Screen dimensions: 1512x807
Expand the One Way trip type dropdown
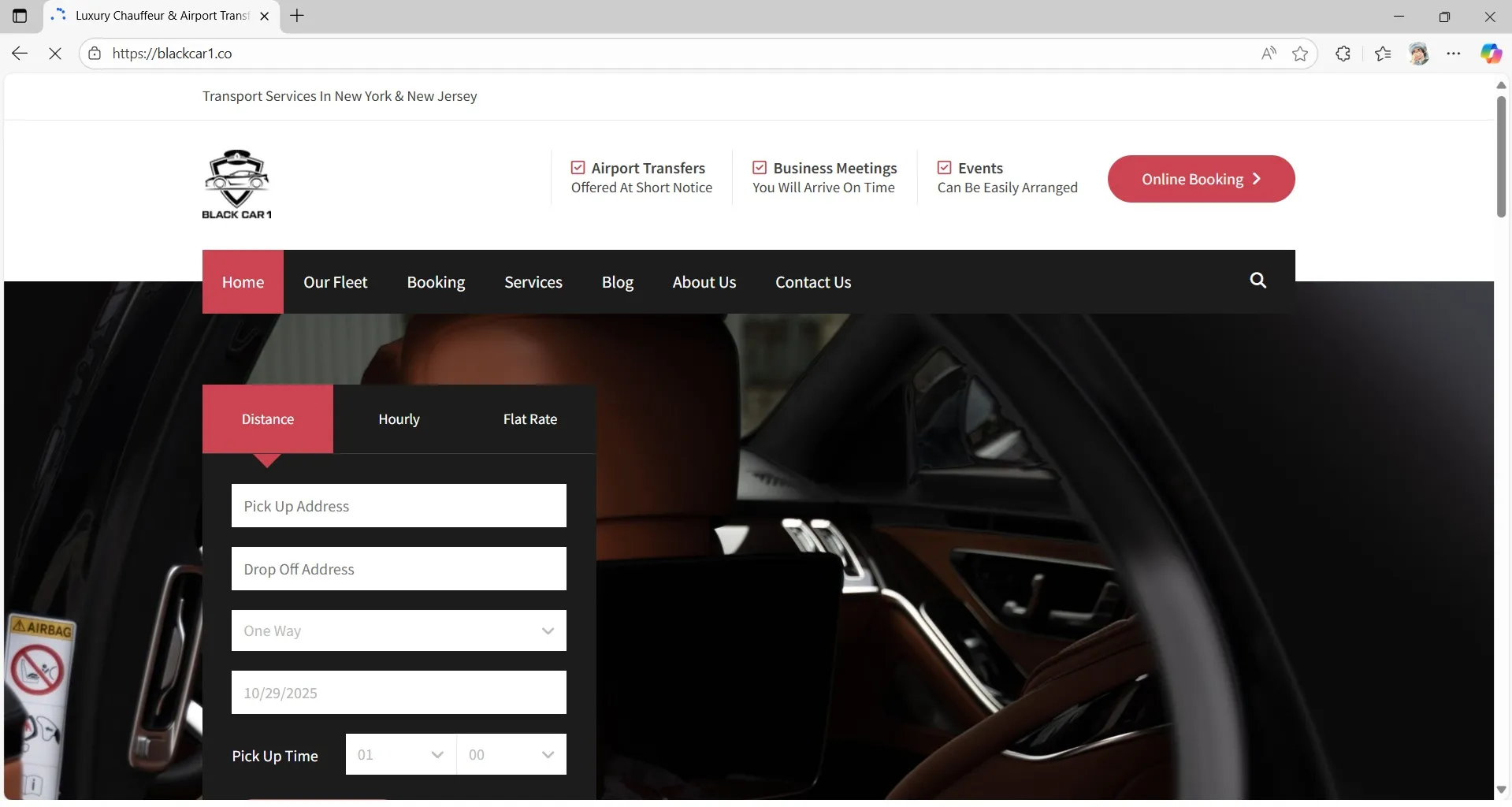click(399, 630)
